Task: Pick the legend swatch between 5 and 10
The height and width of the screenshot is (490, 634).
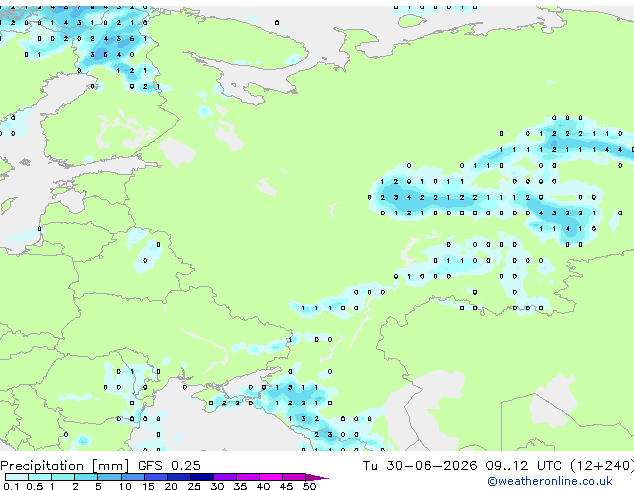Action: [110, 477]
